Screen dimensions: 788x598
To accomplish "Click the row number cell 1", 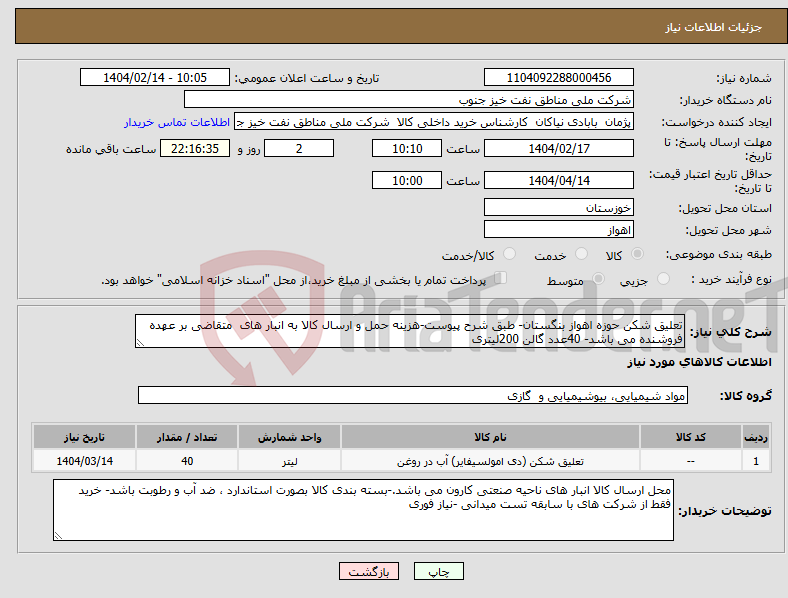I will point(756,461).
